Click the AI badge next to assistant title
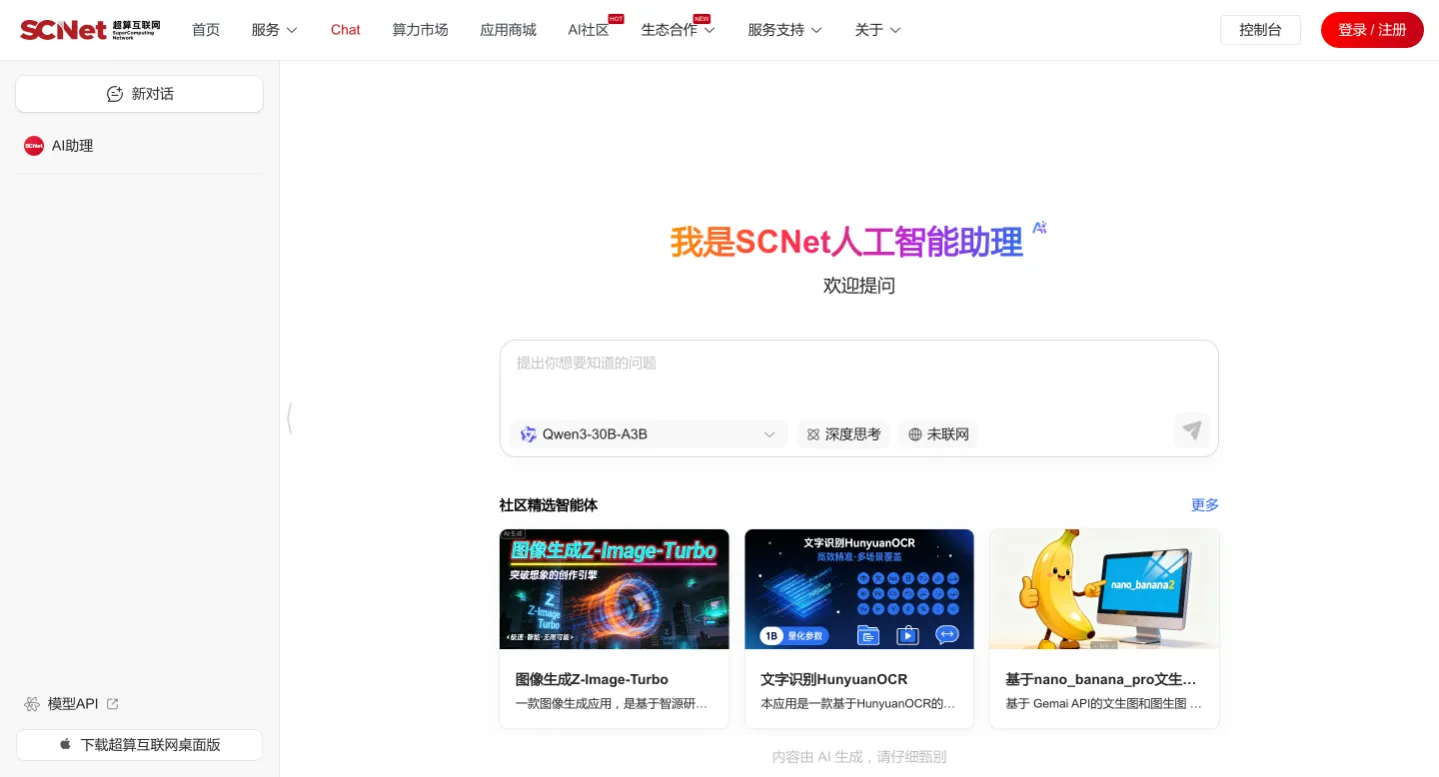 1038,229
